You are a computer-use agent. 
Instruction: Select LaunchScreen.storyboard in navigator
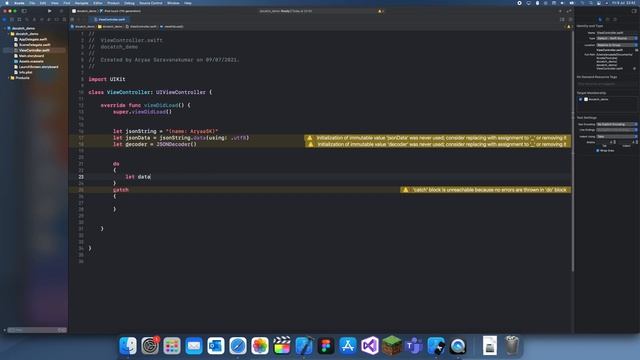point(38,67)
